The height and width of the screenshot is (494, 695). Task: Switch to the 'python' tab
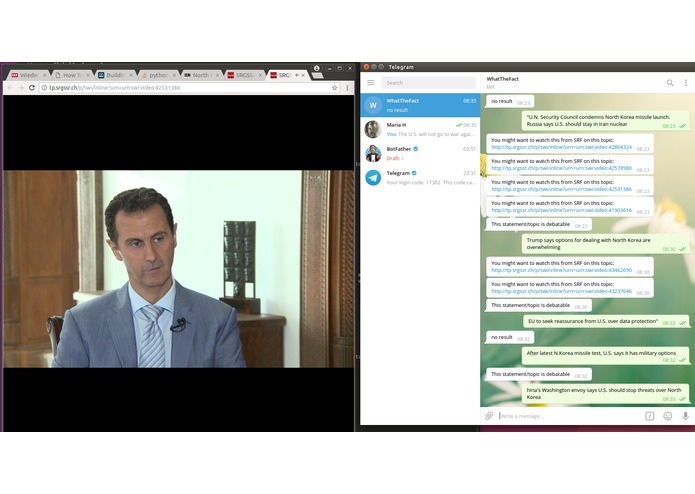[x=158, y=75]
